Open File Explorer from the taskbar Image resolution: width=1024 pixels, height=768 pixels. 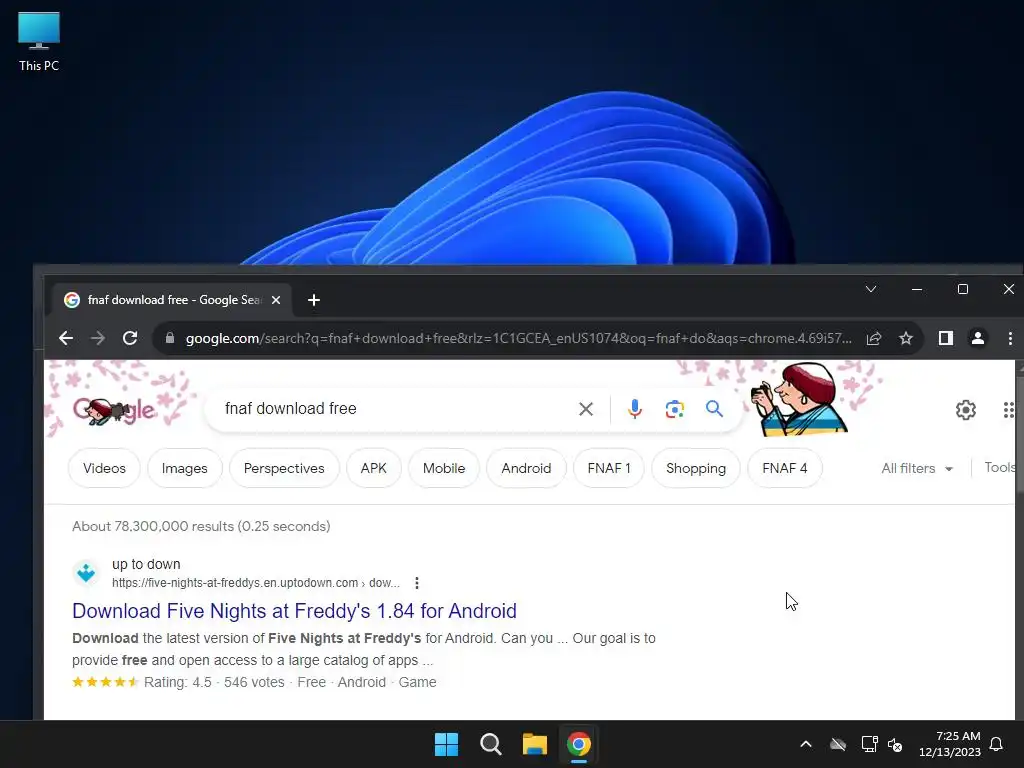click(534, 744)
